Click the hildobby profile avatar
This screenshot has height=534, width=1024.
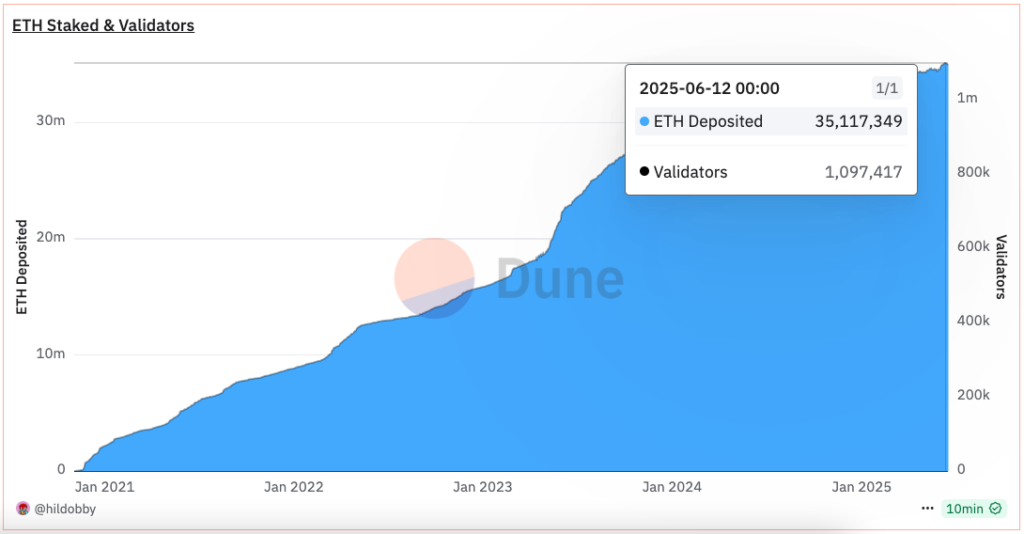click(23, 509)
